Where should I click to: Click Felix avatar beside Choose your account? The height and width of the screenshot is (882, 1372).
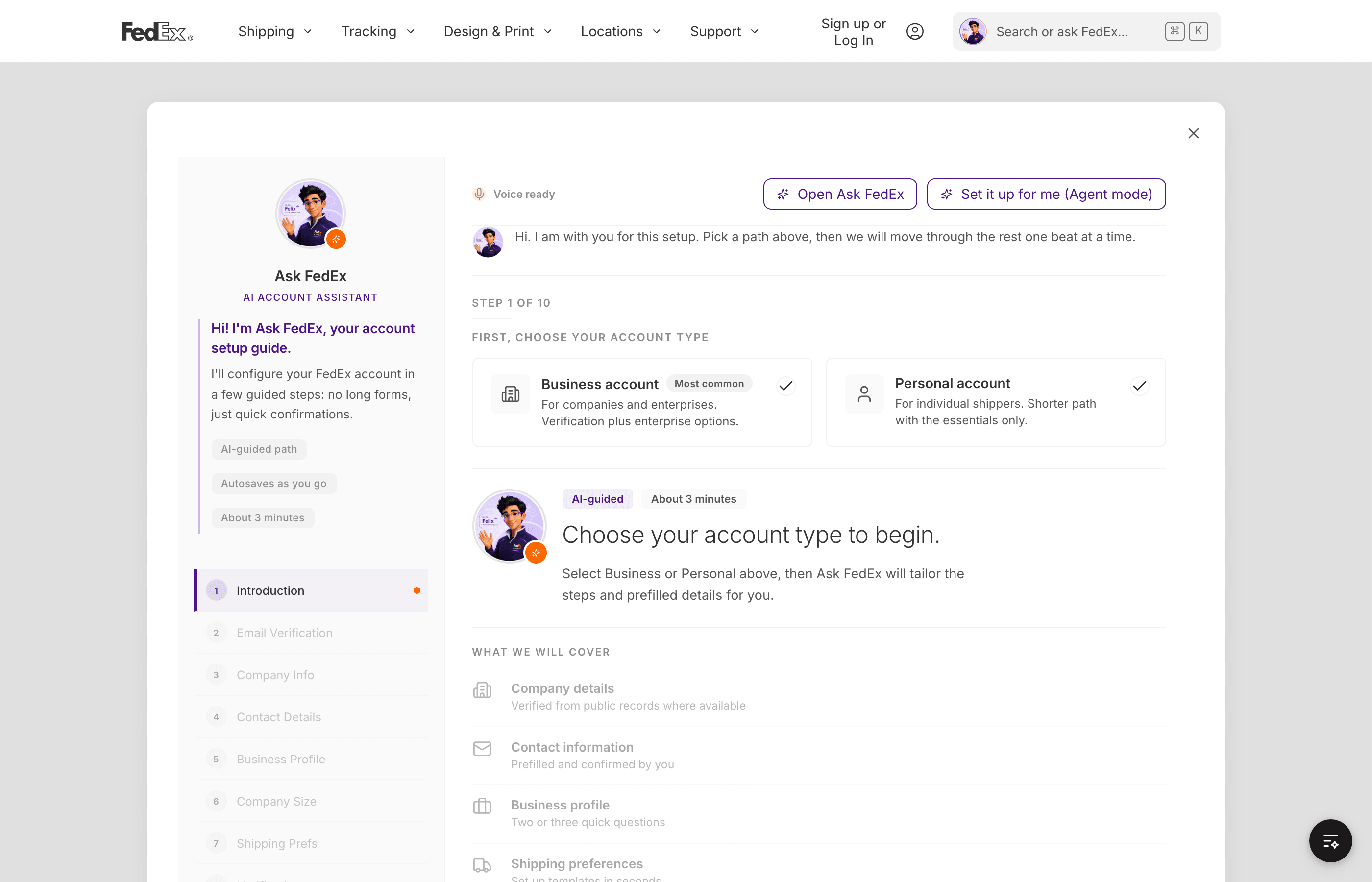[509, 526]
